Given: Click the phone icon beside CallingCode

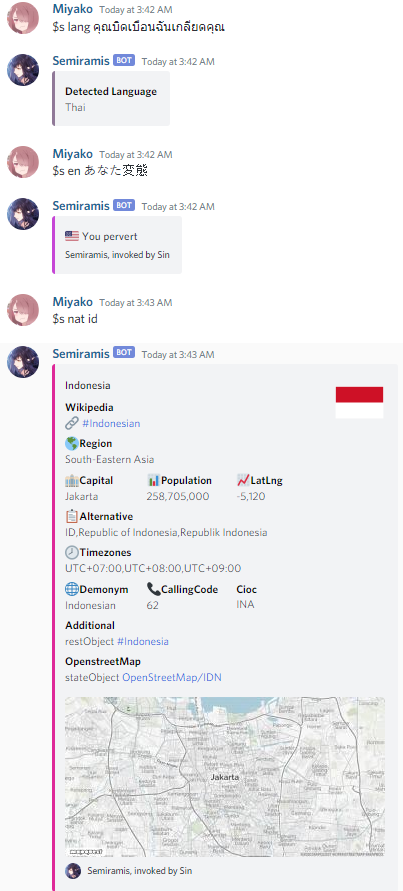Looking at the screenshot, I should [153, 589].
